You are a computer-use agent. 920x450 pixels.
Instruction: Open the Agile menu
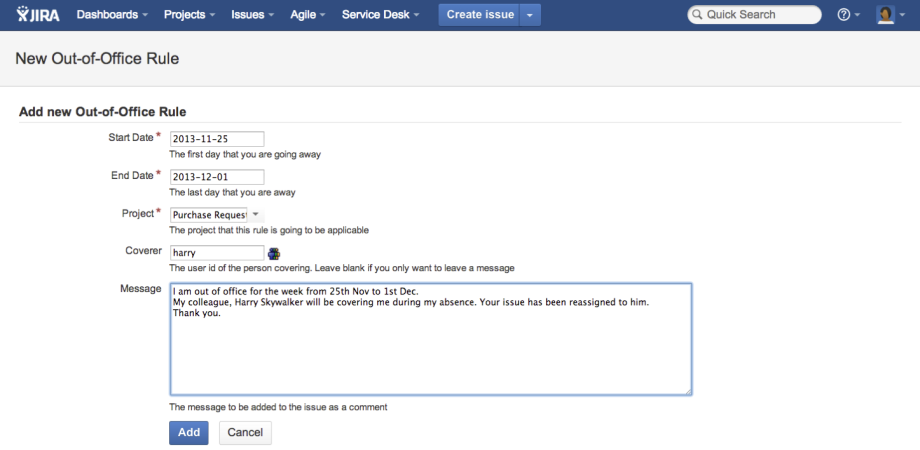pyautogui.click(x=309, y=15)
